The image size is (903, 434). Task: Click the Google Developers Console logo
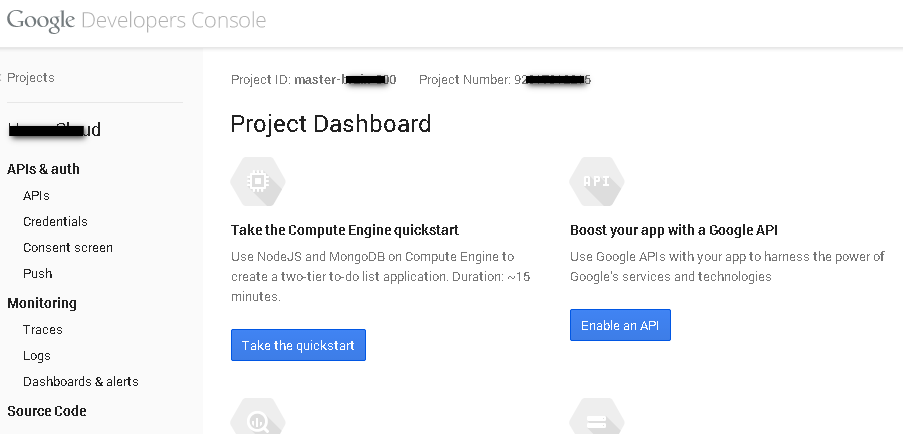coord(136,21)
